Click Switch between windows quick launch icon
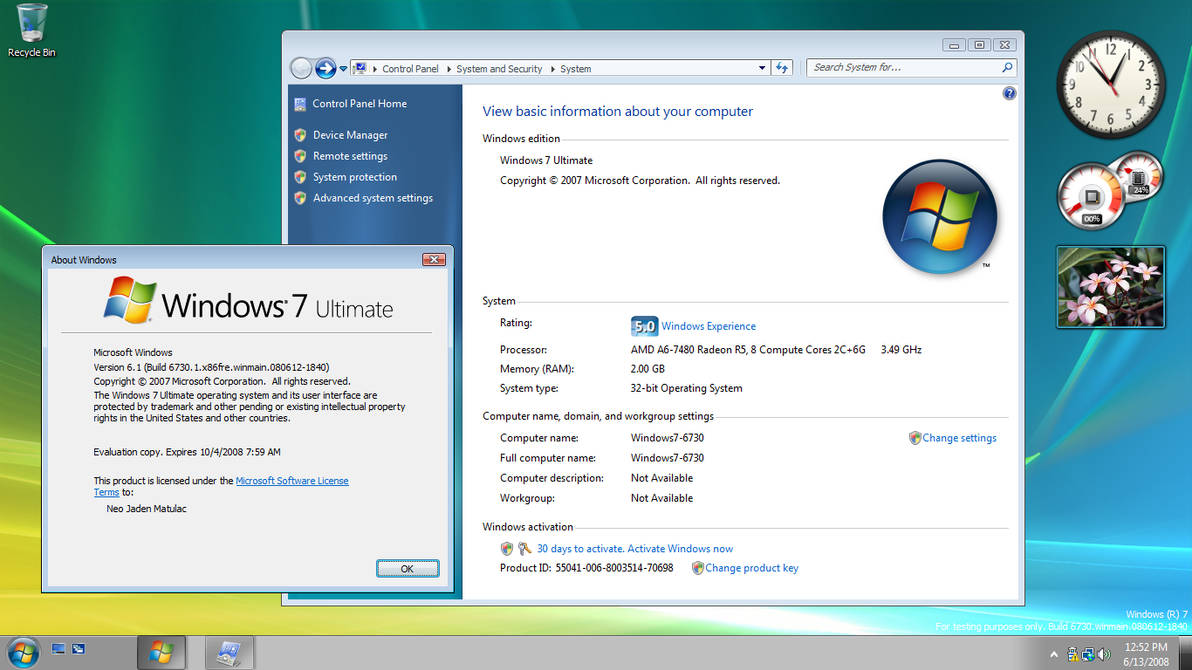 pos(78,649)
